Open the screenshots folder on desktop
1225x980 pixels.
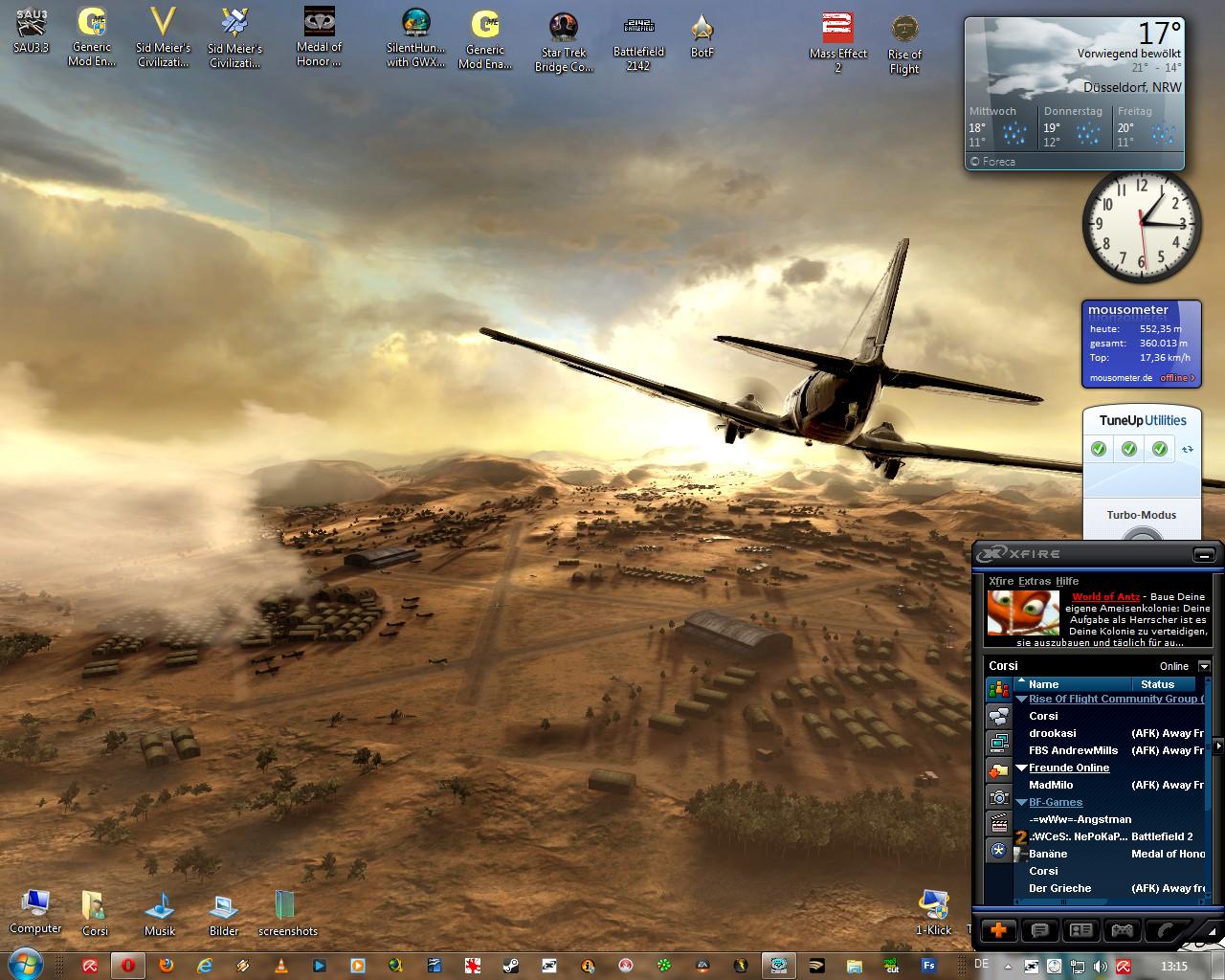(287, 914)
